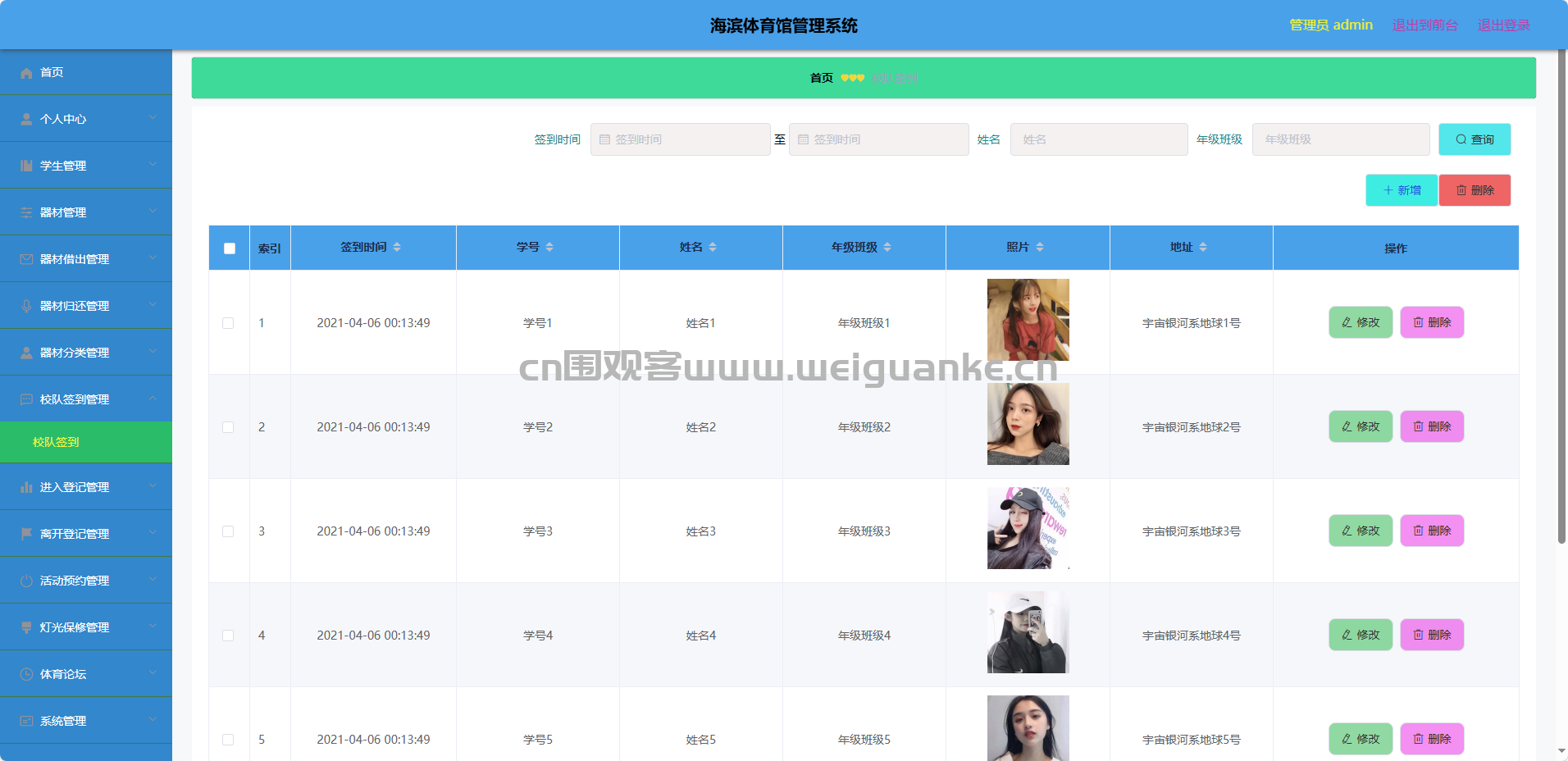Click the home icon beside 首页
Image resolution: width=1568 pixels, height=761 pixels.
(x=26, y=73)
